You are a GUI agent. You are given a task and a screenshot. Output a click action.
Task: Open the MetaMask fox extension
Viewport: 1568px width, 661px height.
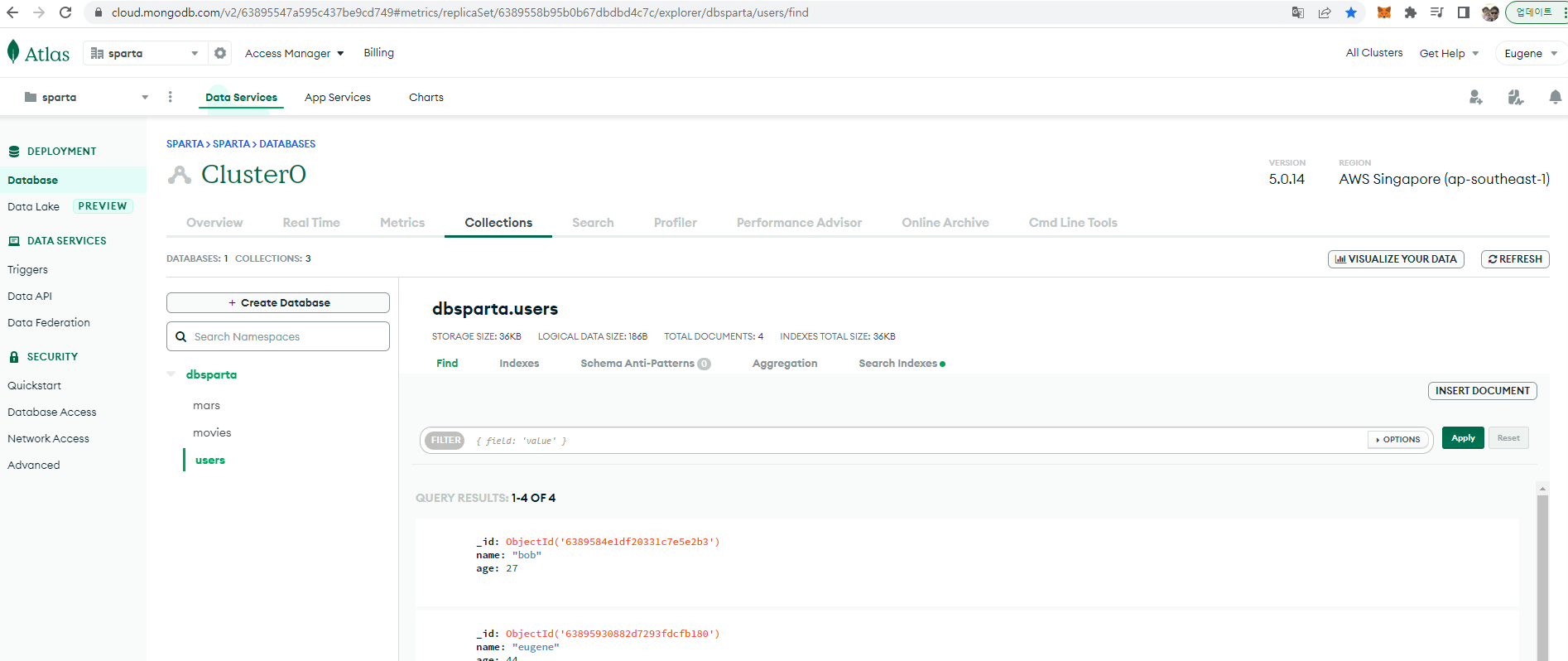pos(1384,12)
